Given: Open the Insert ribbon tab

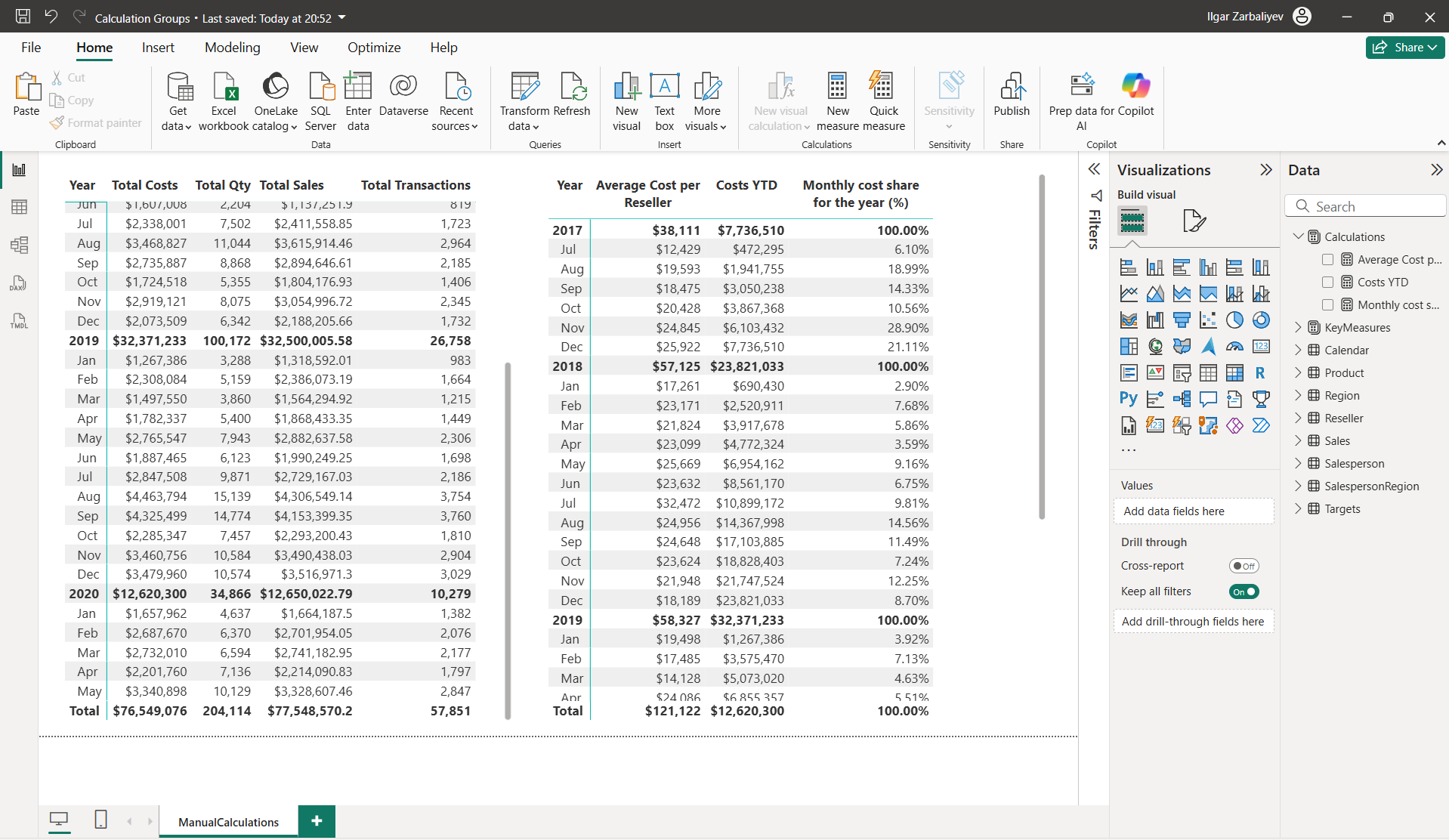Looking at the screenshot, I should click(x=158, y=48).
